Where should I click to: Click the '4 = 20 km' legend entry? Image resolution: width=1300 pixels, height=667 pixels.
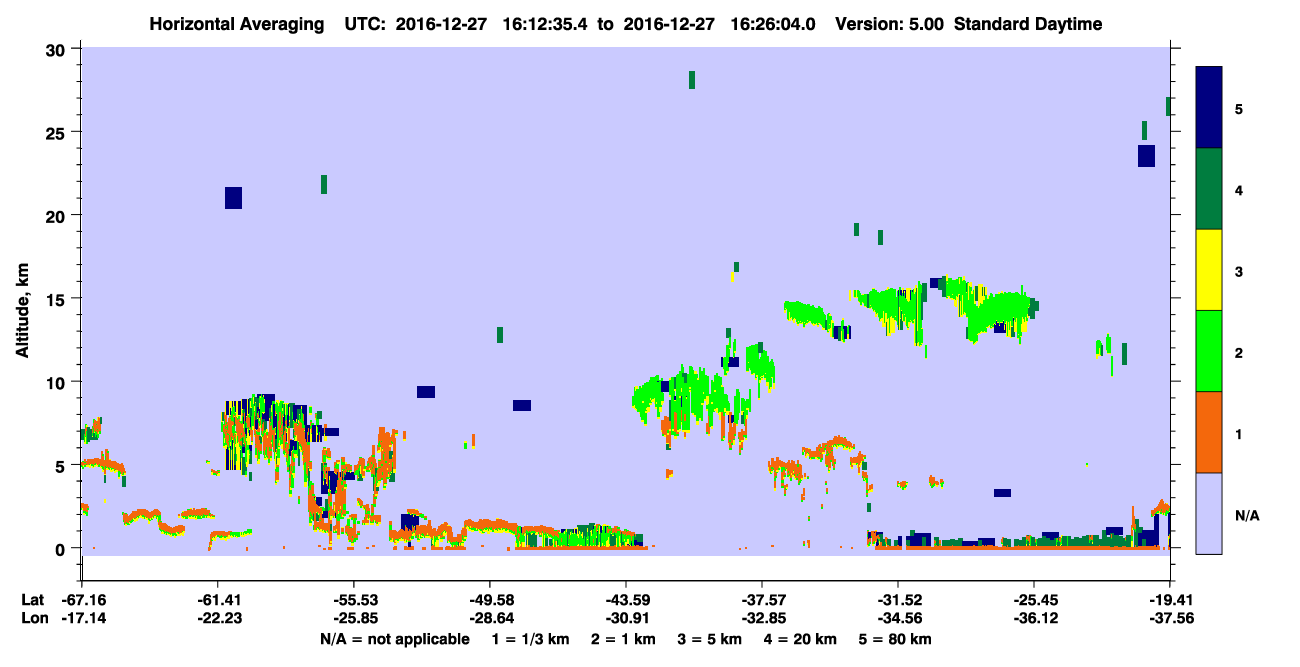click(799, 639)
